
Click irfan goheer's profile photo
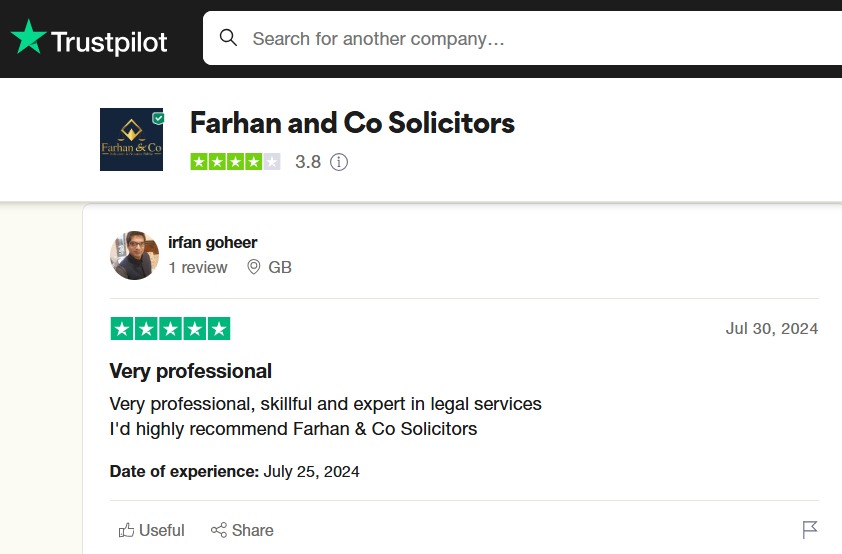[134, 255]
